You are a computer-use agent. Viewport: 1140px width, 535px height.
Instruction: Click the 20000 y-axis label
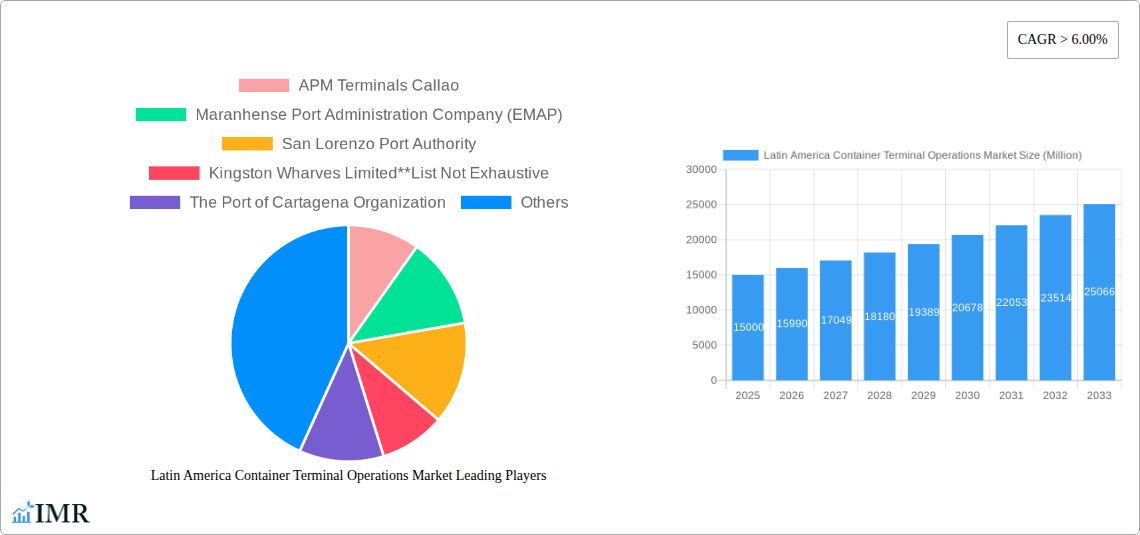coord(701,240)
